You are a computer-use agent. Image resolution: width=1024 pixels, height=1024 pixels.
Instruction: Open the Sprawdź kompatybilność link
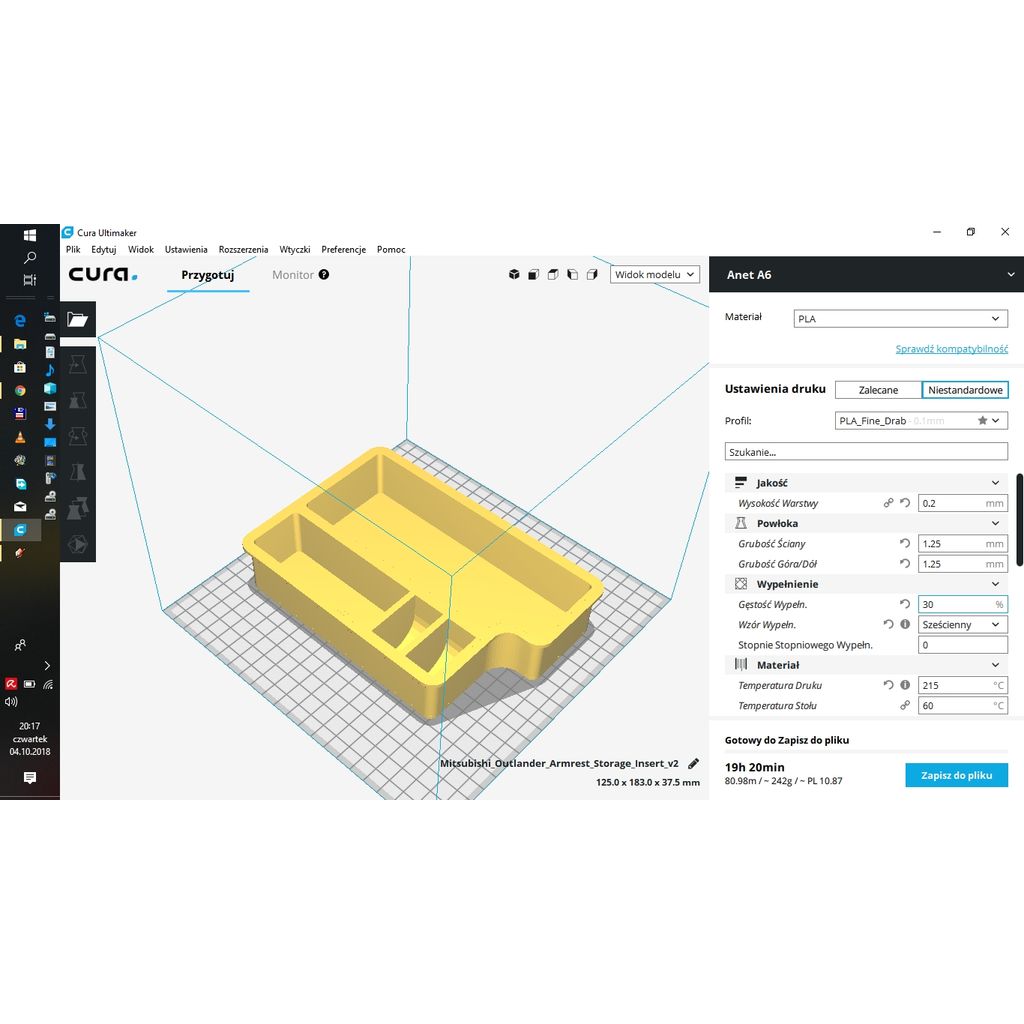(x=951, y=349)
